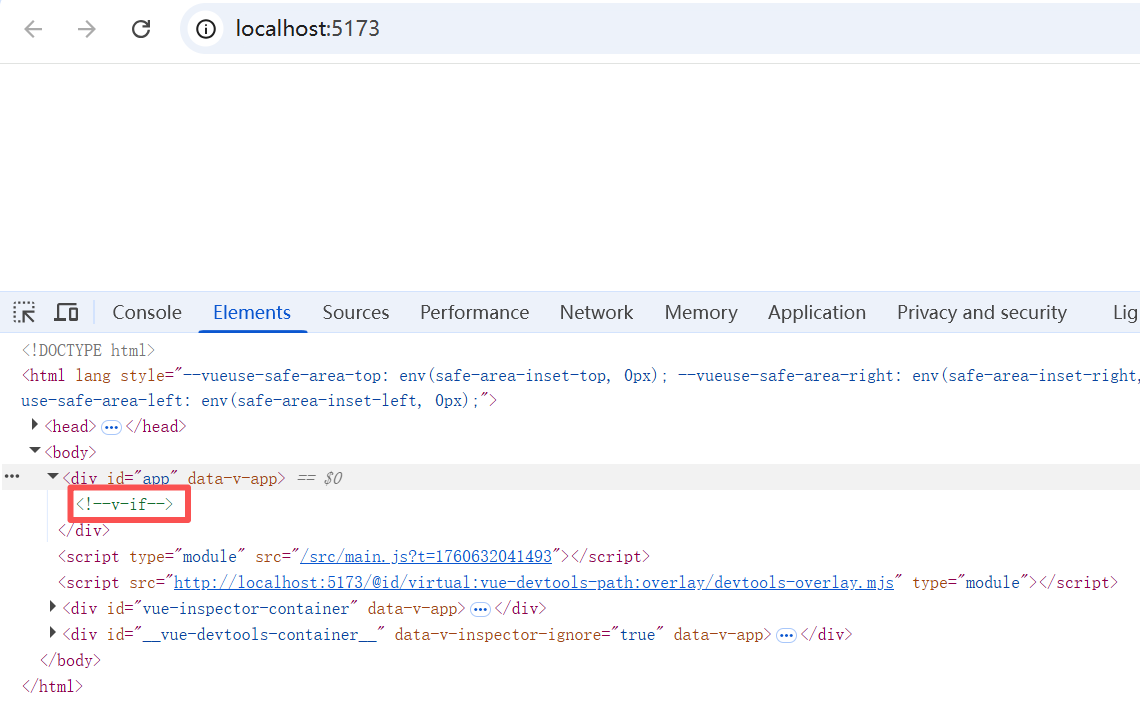1140x711 pixels.
Task: Expand the vue-inspector-container div
Action: pos(52,606)
